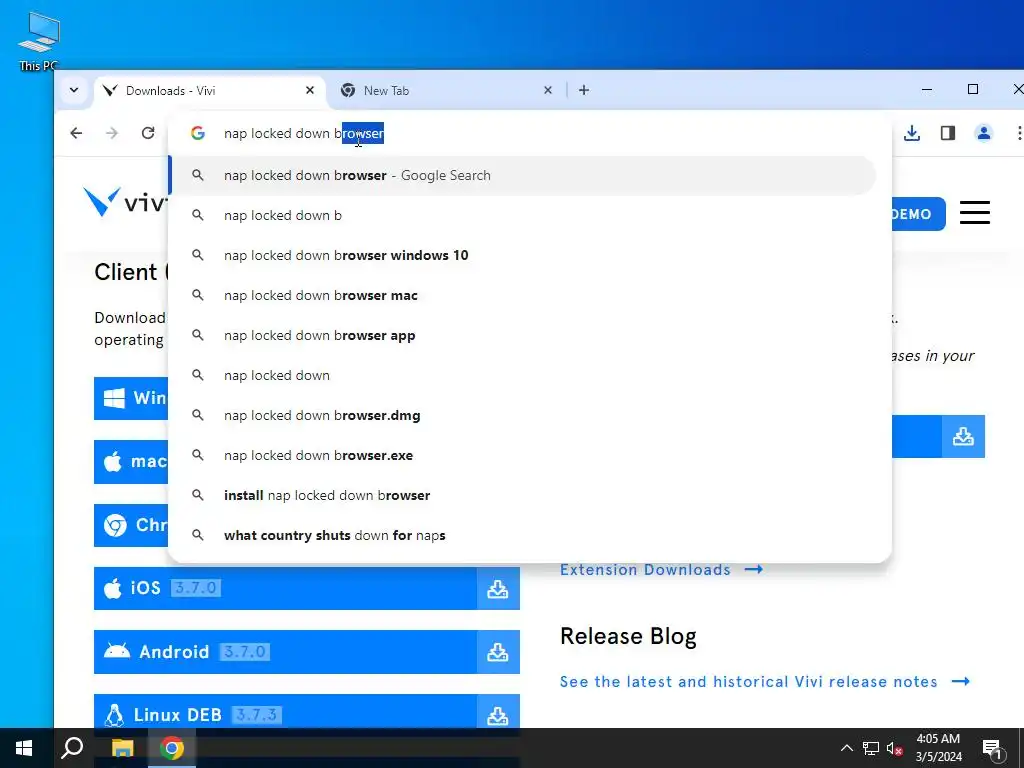Open the clock showing 4:05 AM

(x=938, y=748)
